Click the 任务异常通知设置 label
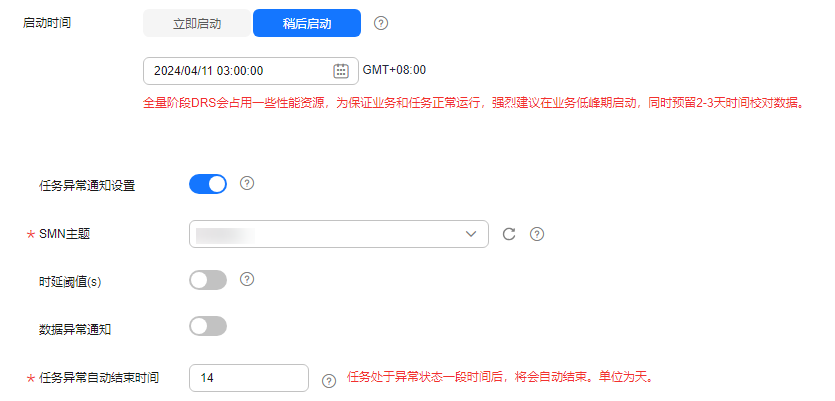 coord(87,186)
